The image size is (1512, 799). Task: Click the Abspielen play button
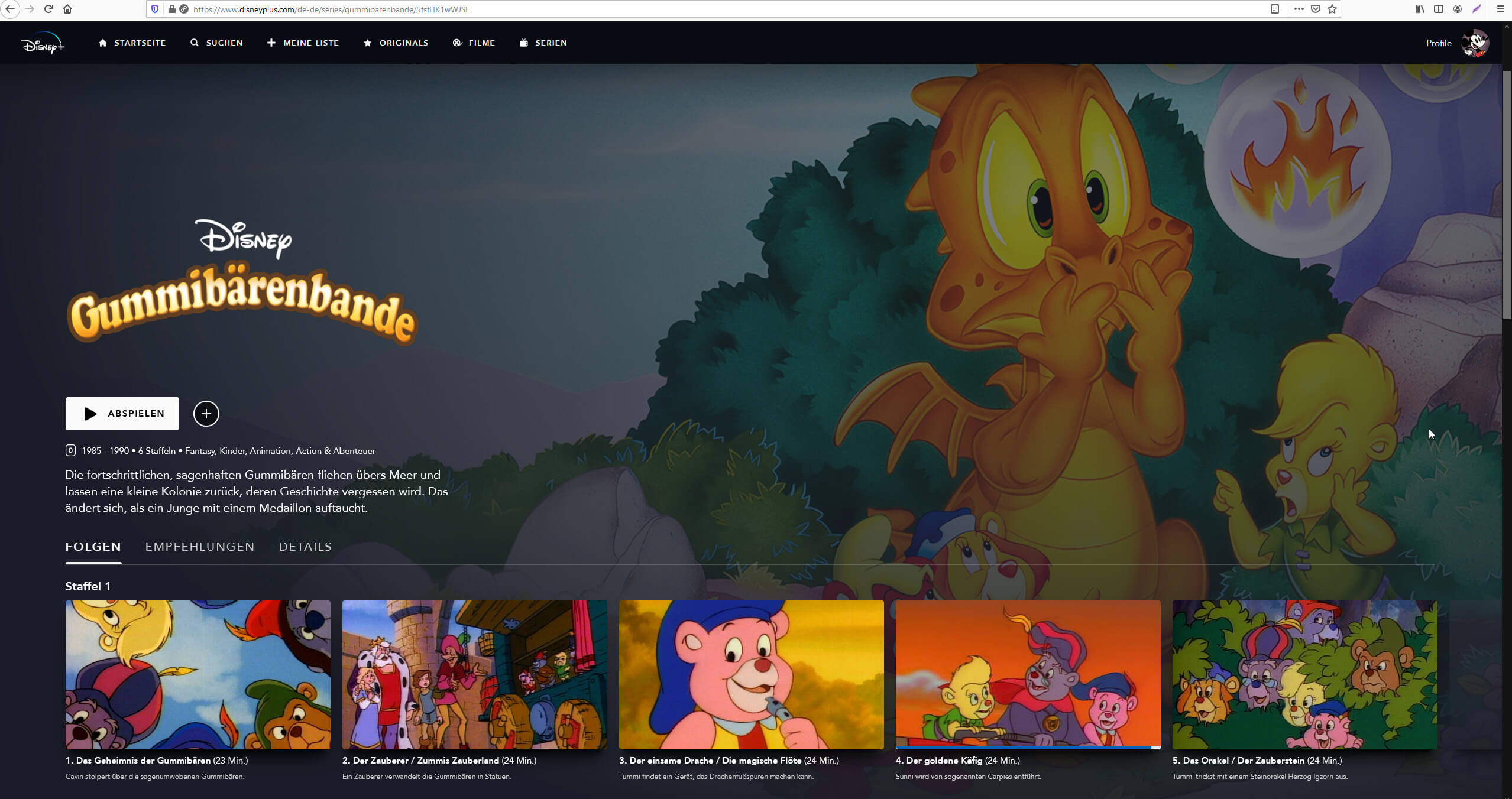122,414
